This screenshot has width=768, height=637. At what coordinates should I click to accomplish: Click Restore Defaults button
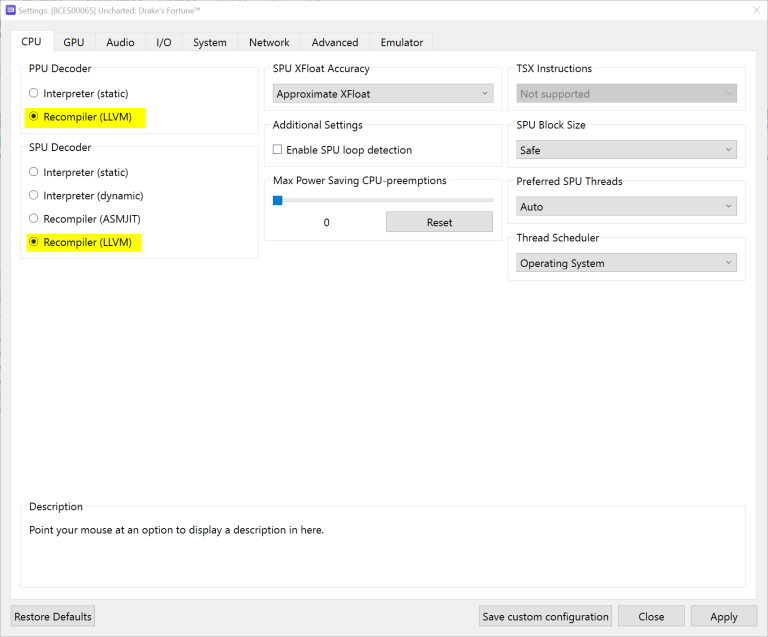pyautogui.click(x=53, y=616)
